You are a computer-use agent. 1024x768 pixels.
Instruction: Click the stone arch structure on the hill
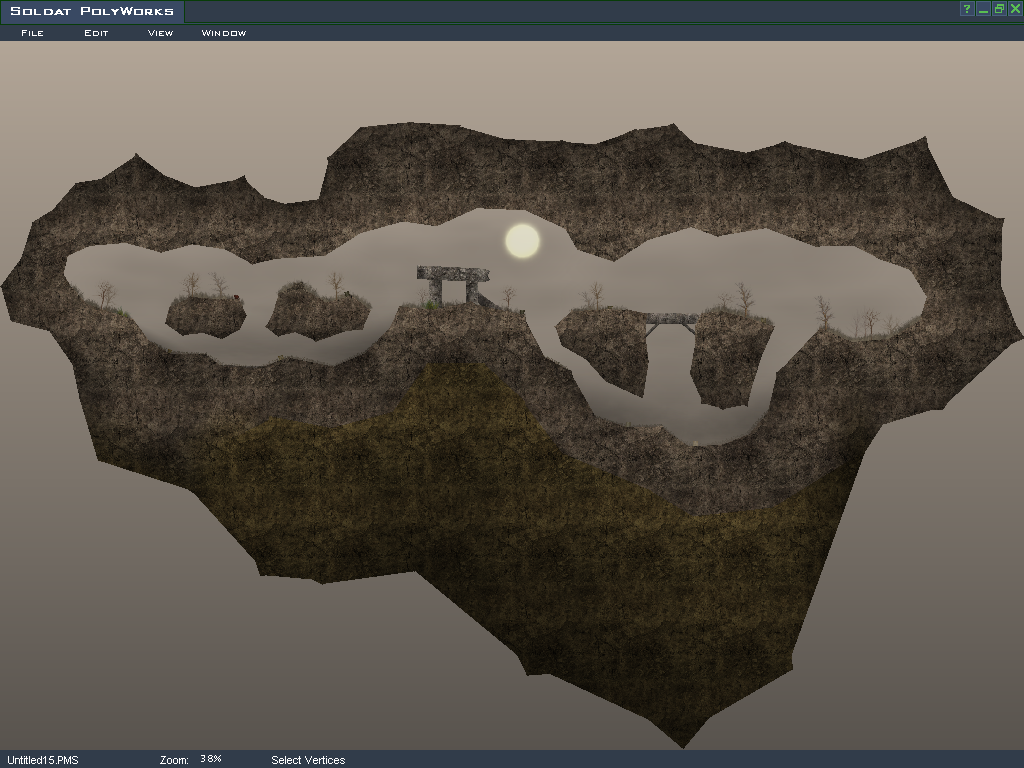point(453,282)
